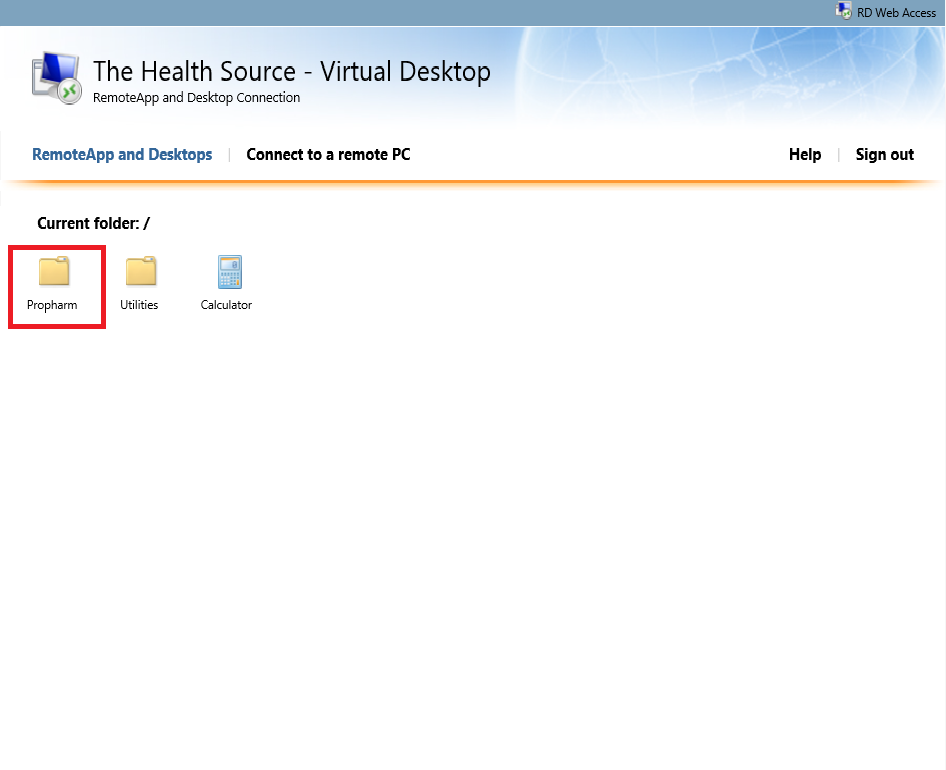
Task: Open the Utilities folder icon
Action: click(x=141, y=271)
